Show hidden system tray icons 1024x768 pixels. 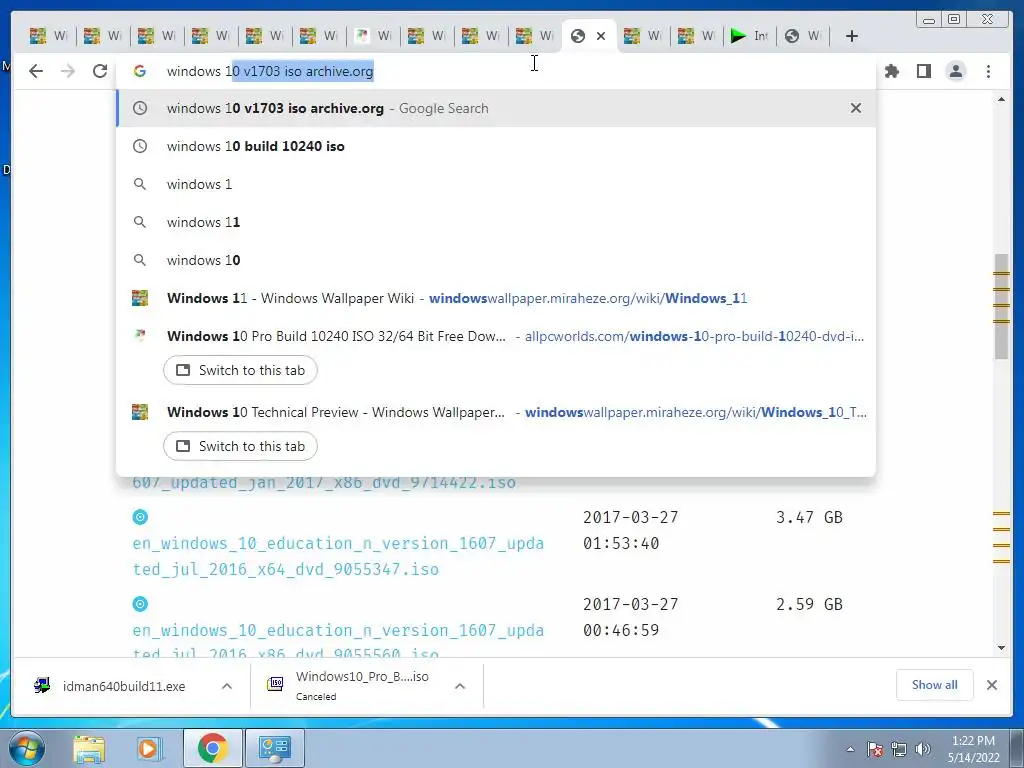coord(850,749)
